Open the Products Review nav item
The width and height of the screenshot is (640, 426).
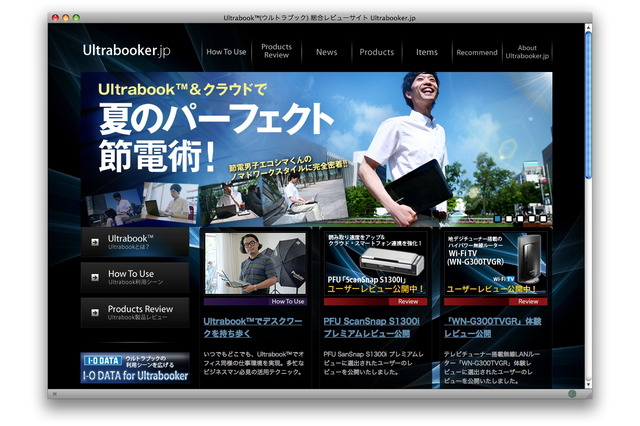(276, 51)
